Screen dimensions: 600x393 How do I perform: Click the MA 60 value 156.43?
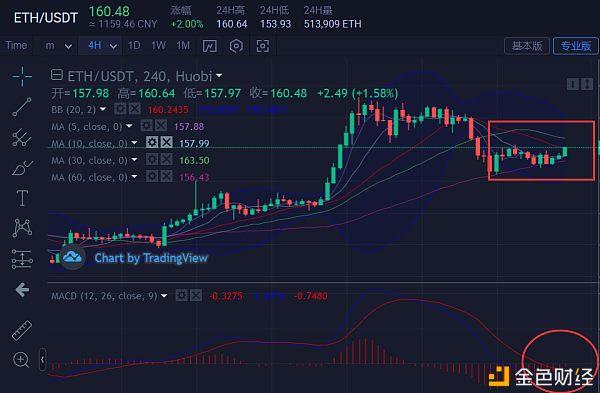(x=194, y=177)
